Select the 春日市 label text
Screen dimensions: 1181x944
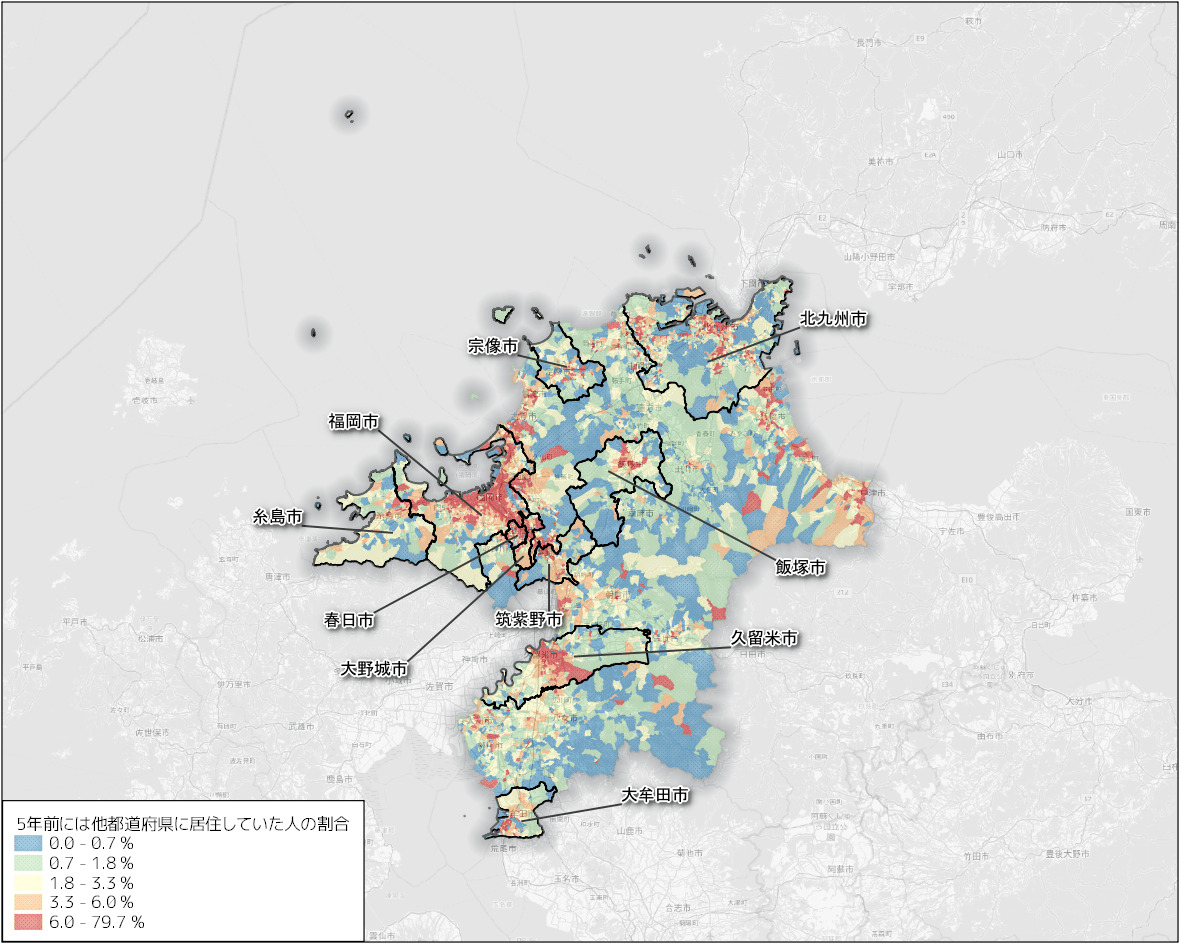click(350, 621)
